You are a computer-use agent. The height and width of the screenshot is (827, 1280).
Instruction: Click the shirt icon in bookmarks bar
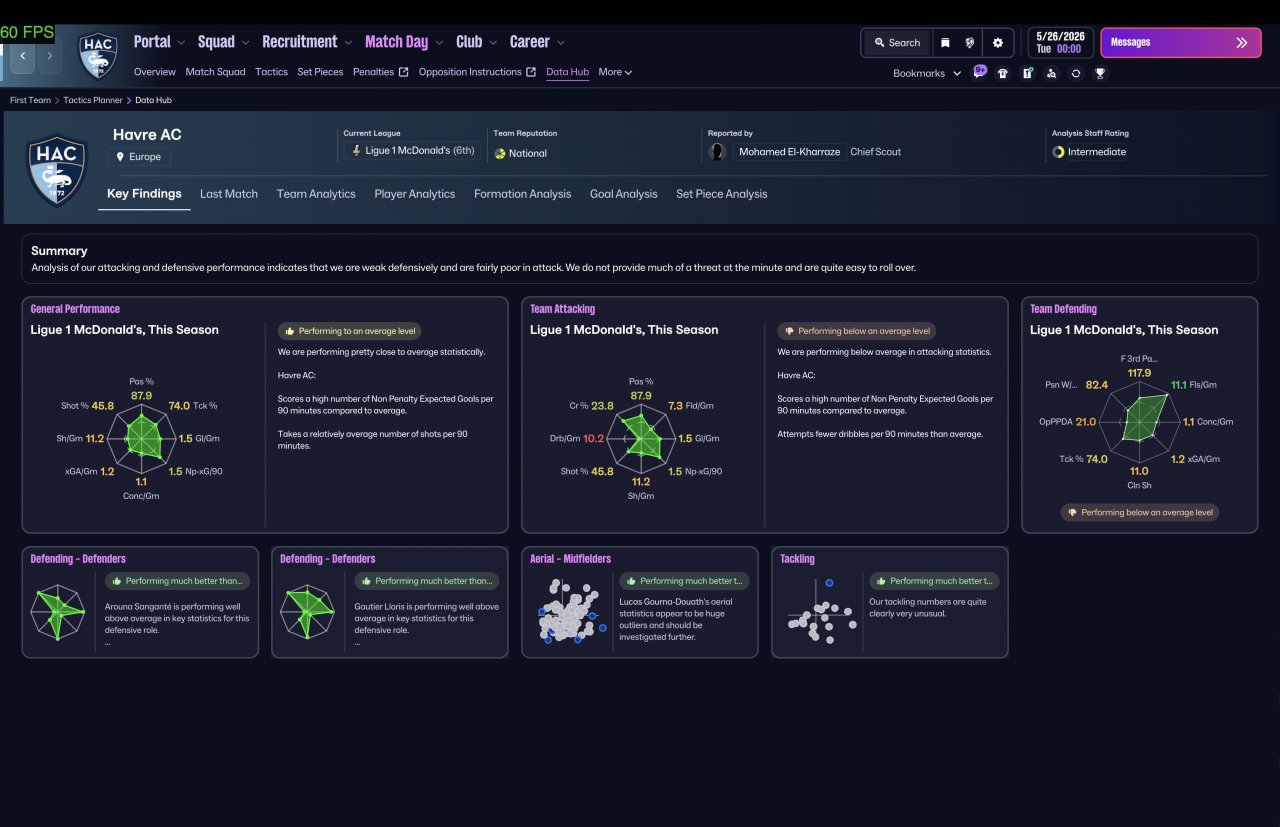pyautogui.click(x=1003, y=73)
